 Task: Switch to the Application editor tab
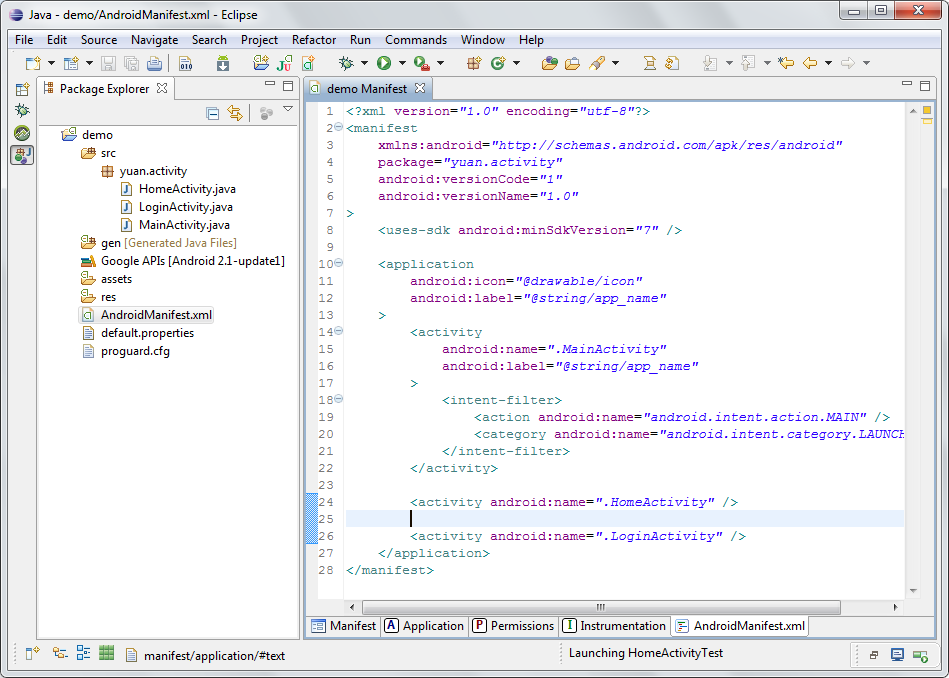pyautogui.click(x=424, y=626)
